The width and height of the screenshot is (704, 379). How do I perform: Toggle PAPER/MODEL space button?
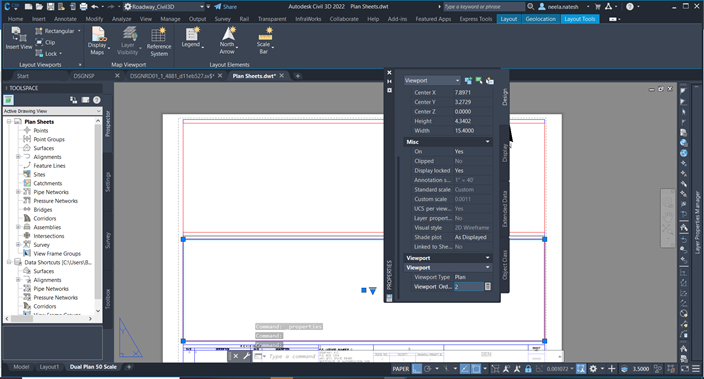click(x=400, y=369)
